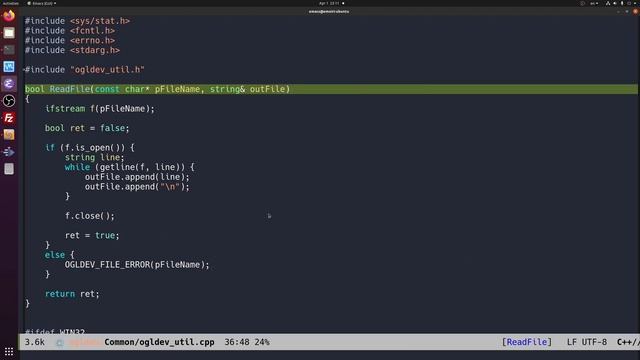Click the while (getline(f, line)) statement
Screen dimensions: 640x360
[130, 167]
